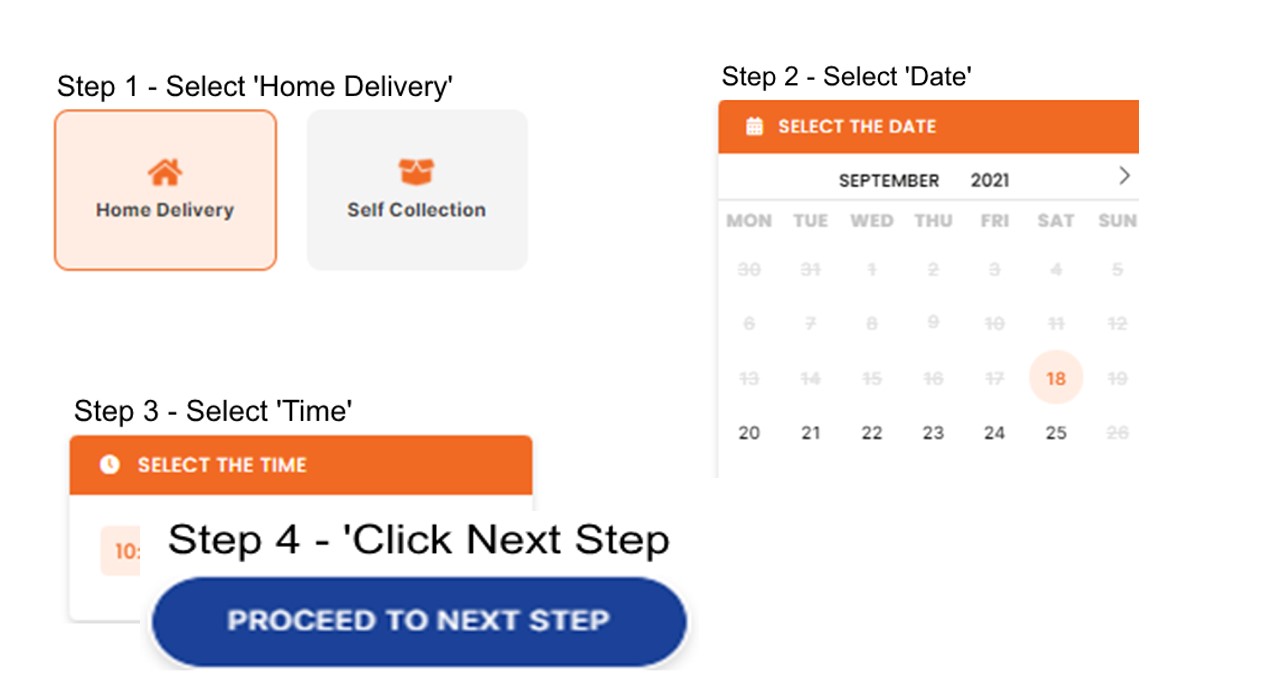The width and height of the screenshot is (1266, 684).
Task: Click the Proceed To Next Step button
Action: coord(419,621)
